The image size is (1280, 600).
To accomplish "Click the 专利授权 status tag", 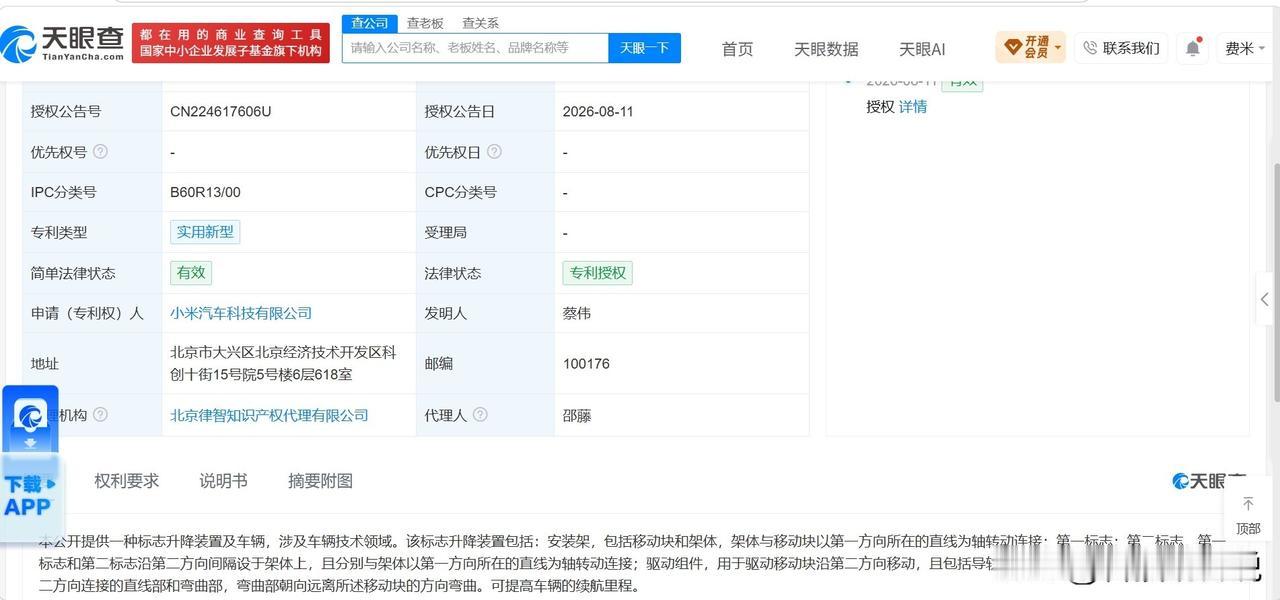I will coord(598,273).
